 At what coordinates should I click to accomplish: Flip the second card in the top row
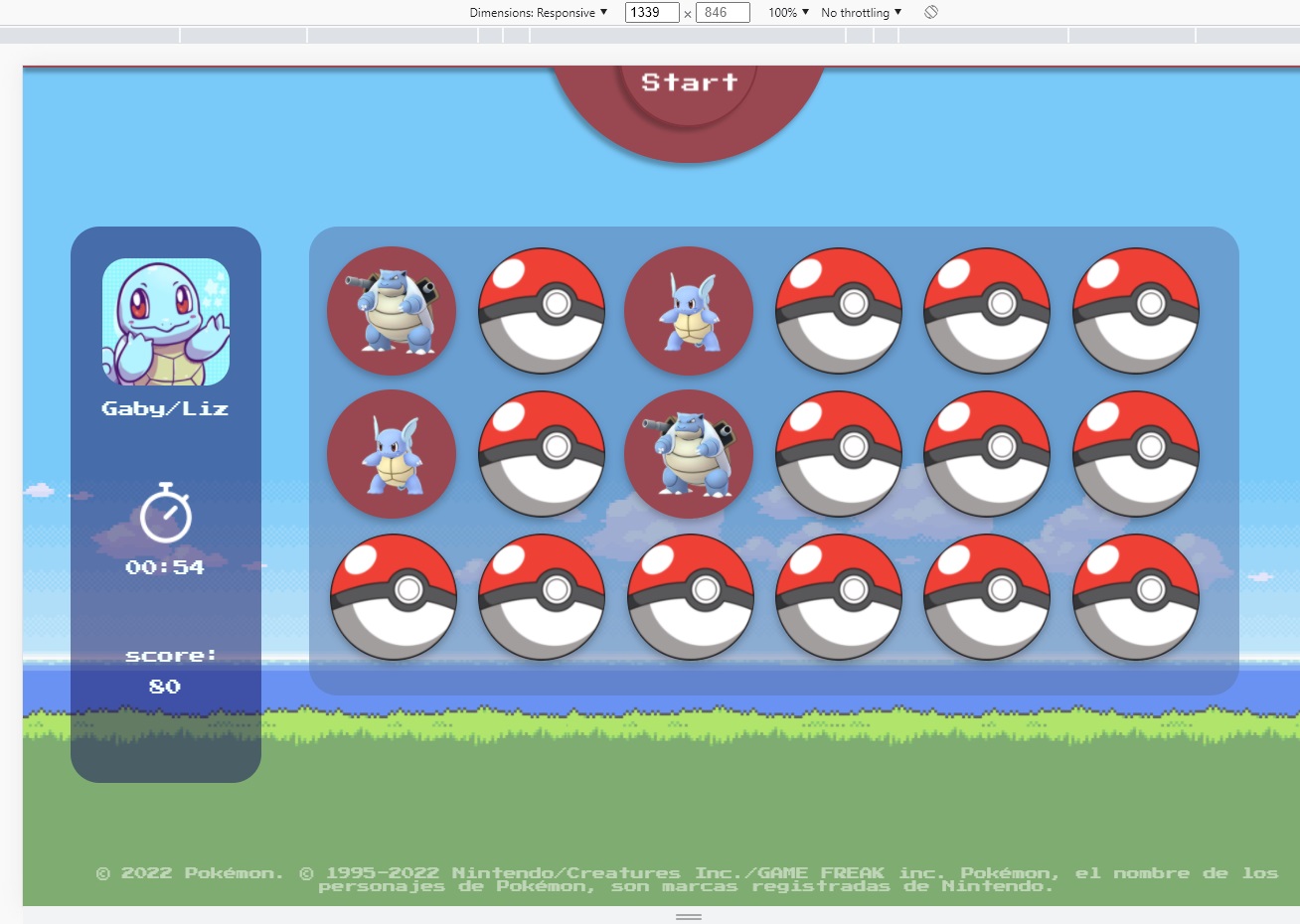[x=542, y=311]
